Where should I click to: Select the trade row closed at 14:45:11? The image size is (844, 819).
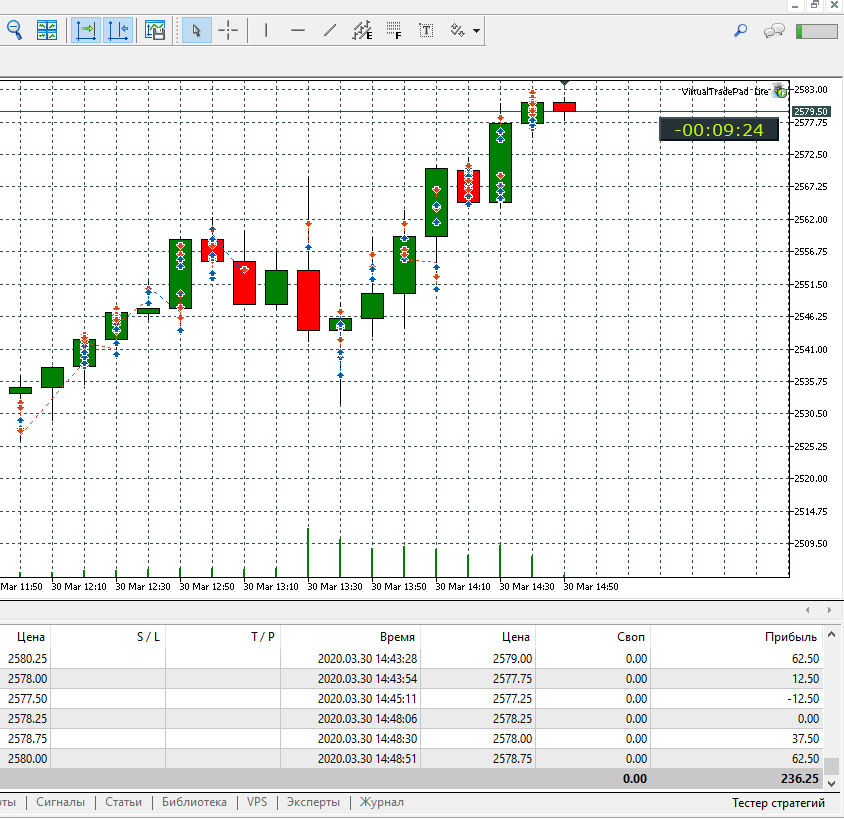pyautogui.click(x=411, y=698)
